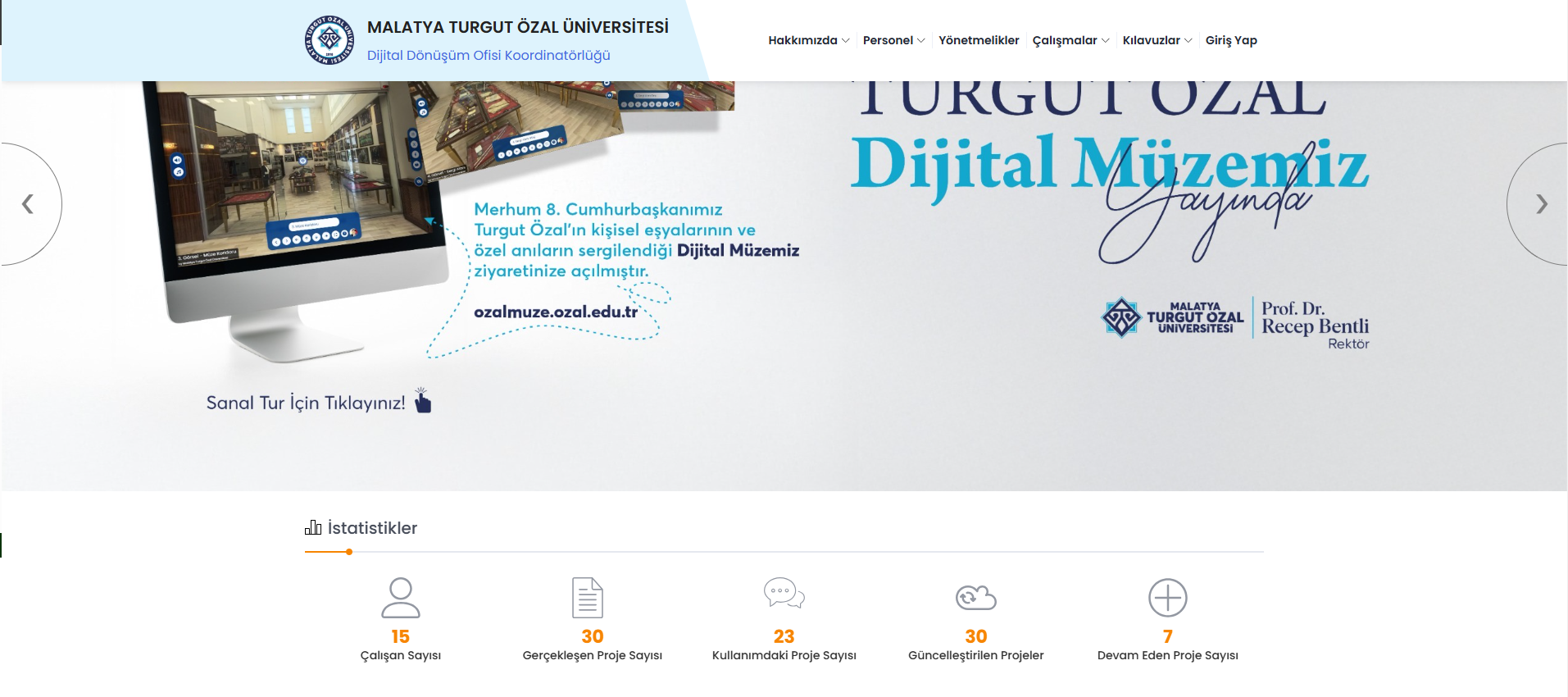The width and height of the screenshot is (1568, 697).
Task: Click the pointing hand icon beside Sanal Tur
Action: click(423, 400)
